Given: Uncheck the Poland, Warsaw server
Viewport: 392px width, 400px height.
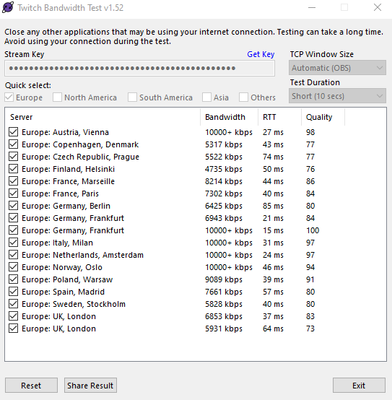Looking at the screenshot, I should pyautogui.click(x=13, y=279).
